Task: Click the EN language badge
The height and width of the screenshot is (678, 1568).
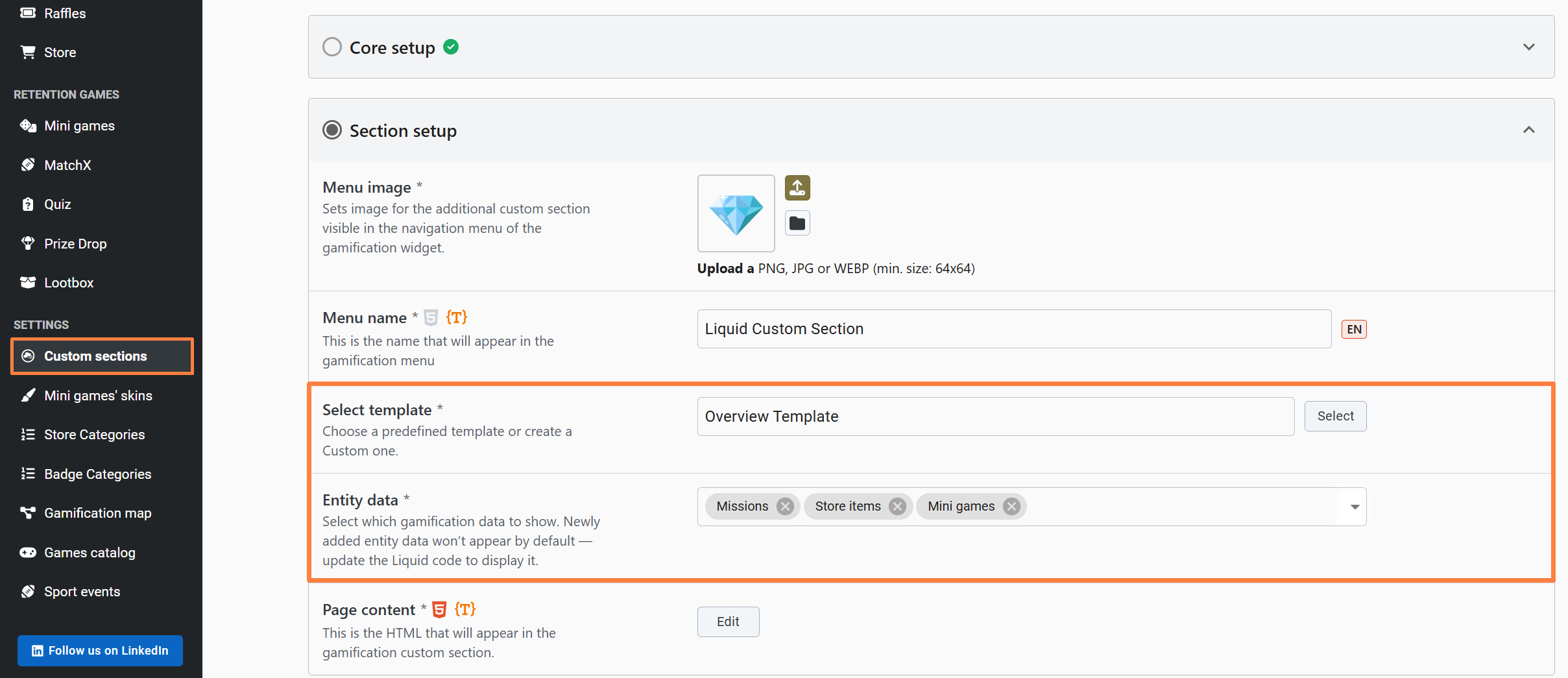Action: [1354, 330]
